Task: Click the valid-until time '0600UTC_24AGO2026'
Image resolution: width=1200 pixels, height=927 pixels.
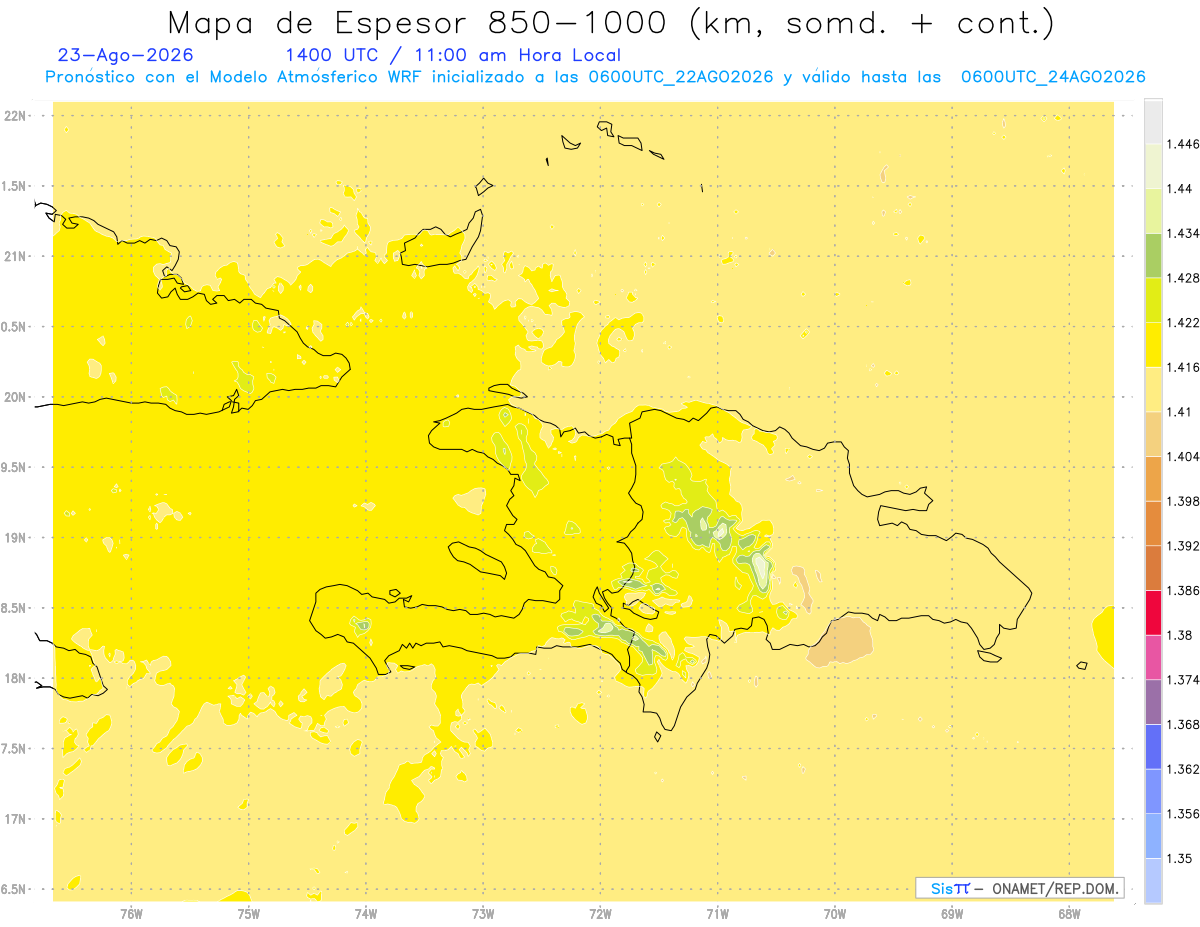Action: tap(1052, 77)
